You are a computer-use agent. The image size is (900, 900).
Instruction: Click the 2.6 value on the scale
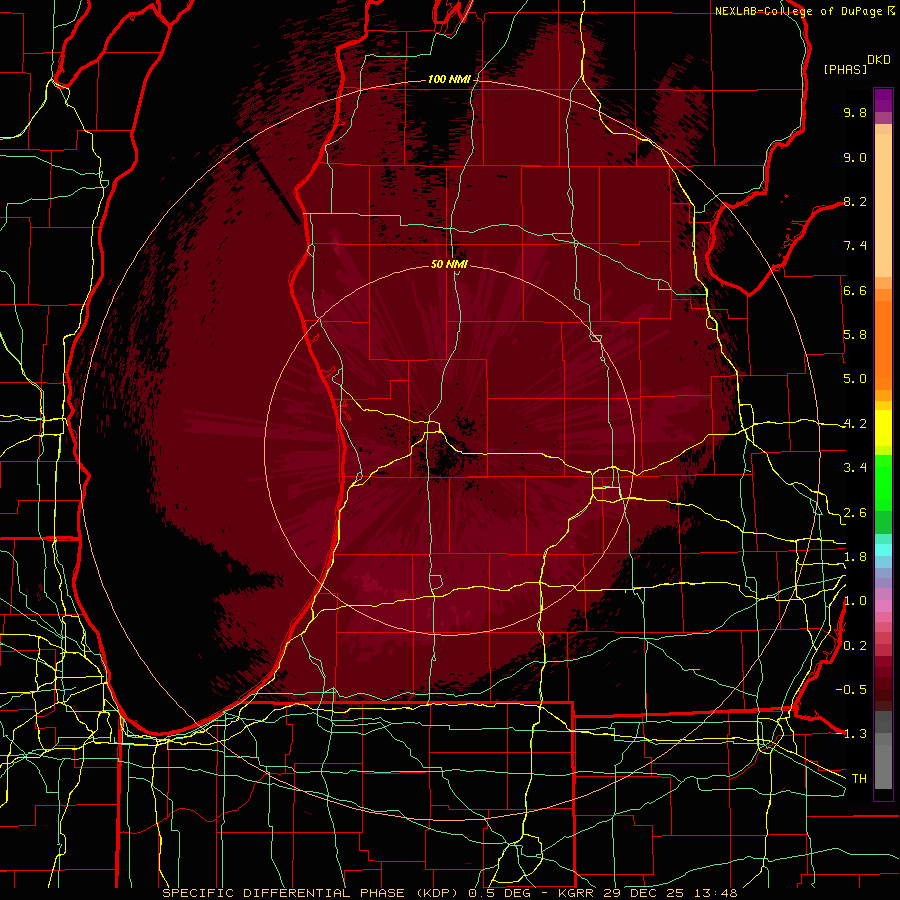pos(855,513)
